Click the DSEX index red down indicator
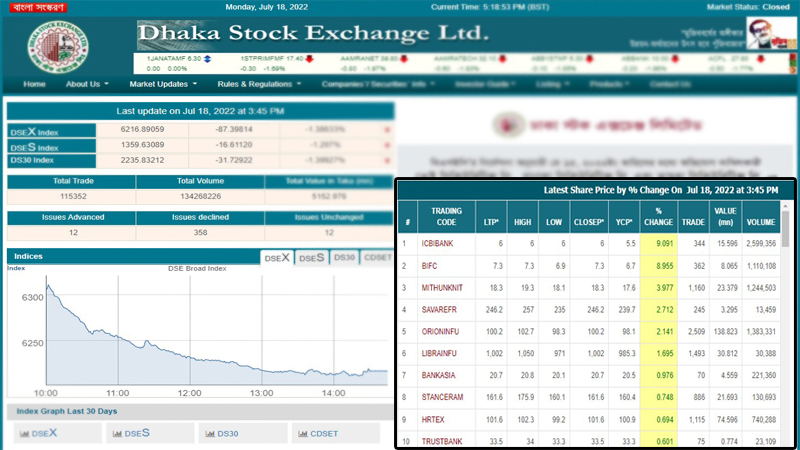The height and width of the screenshot is (450, 800). [386, 130]
